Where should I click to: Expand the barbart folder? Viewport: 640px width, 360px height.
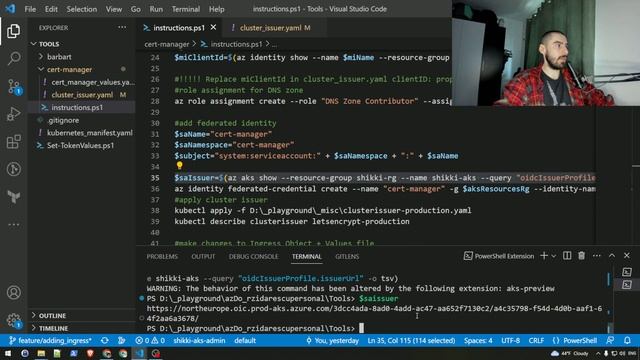click(59, 57)
